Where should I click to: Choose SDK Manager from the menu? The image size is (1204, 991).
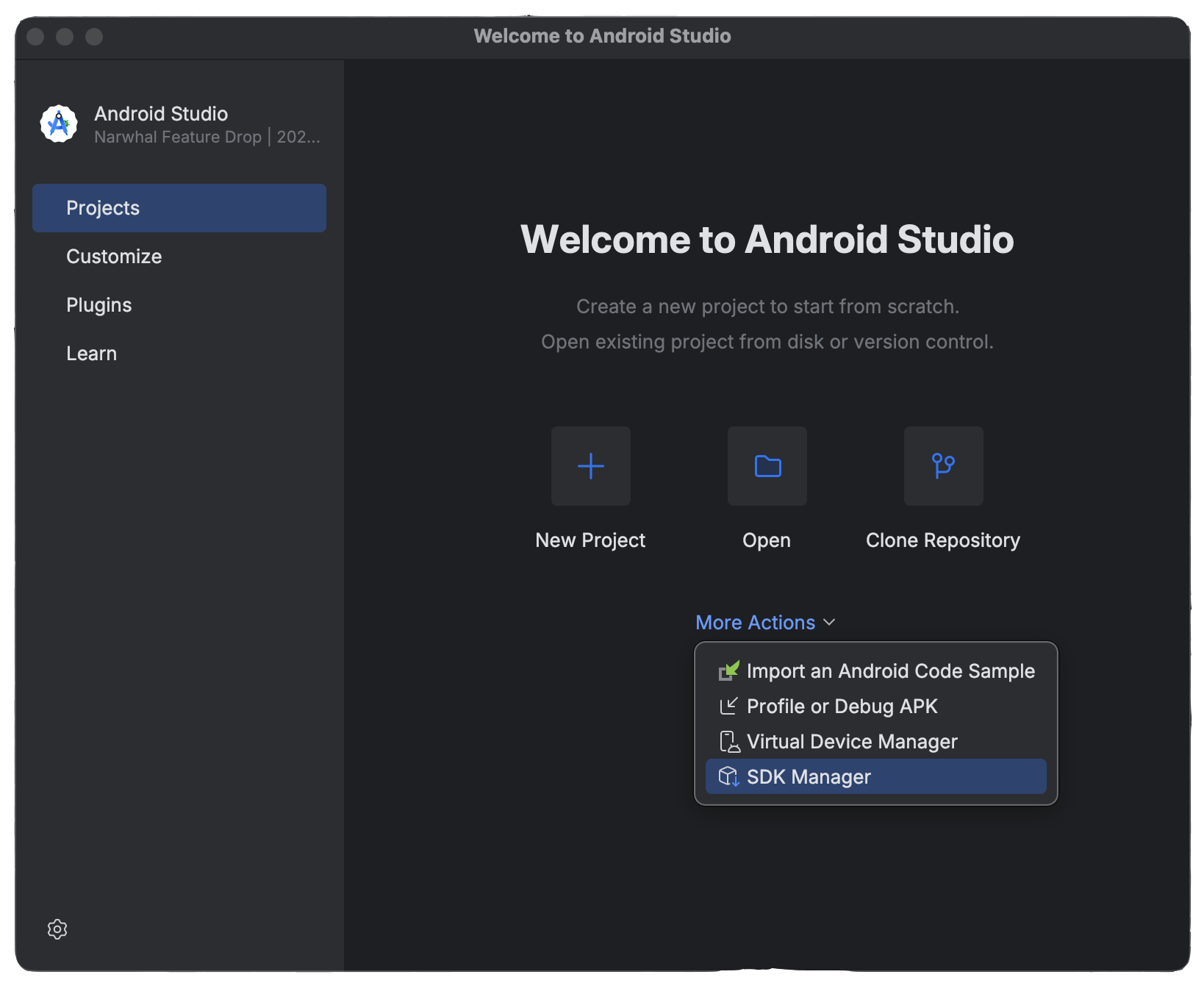click(x=876, y=776)
